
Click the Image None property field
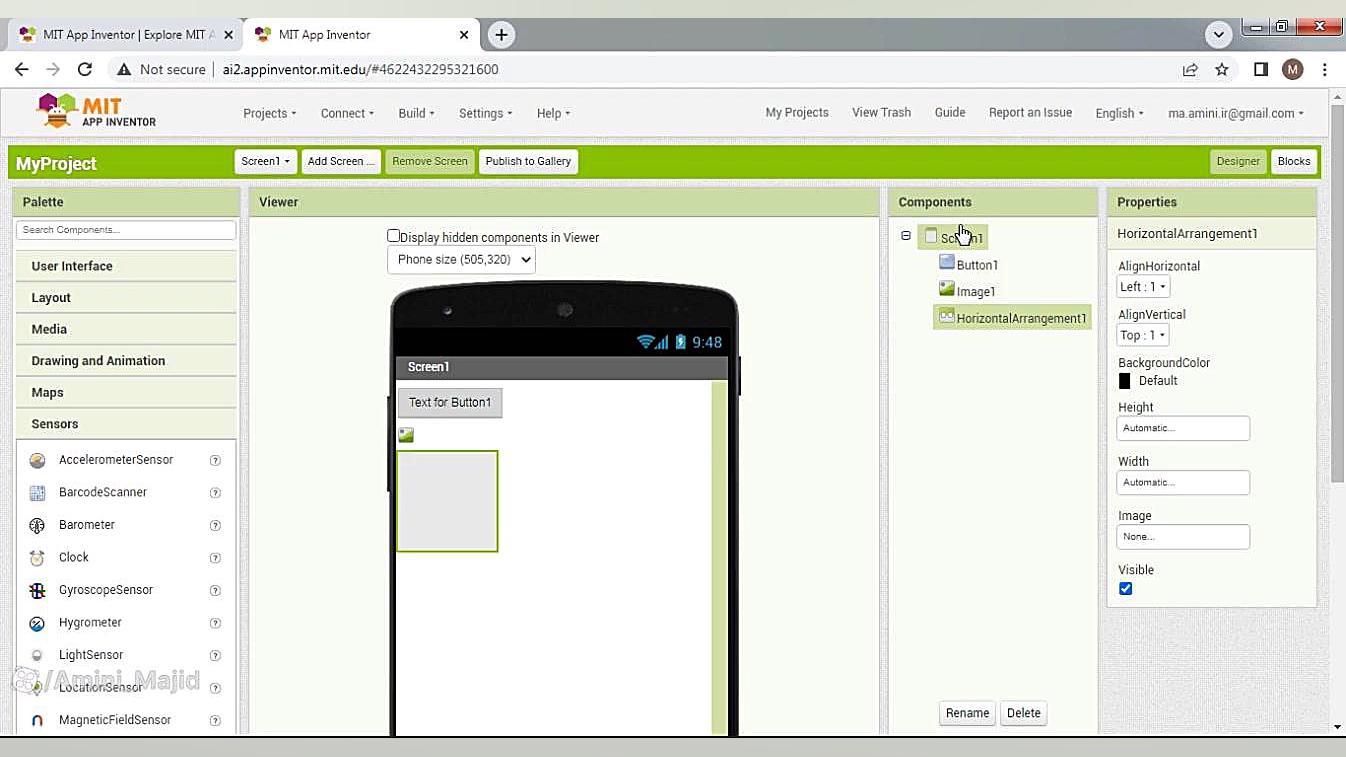tap(1183, 536)
